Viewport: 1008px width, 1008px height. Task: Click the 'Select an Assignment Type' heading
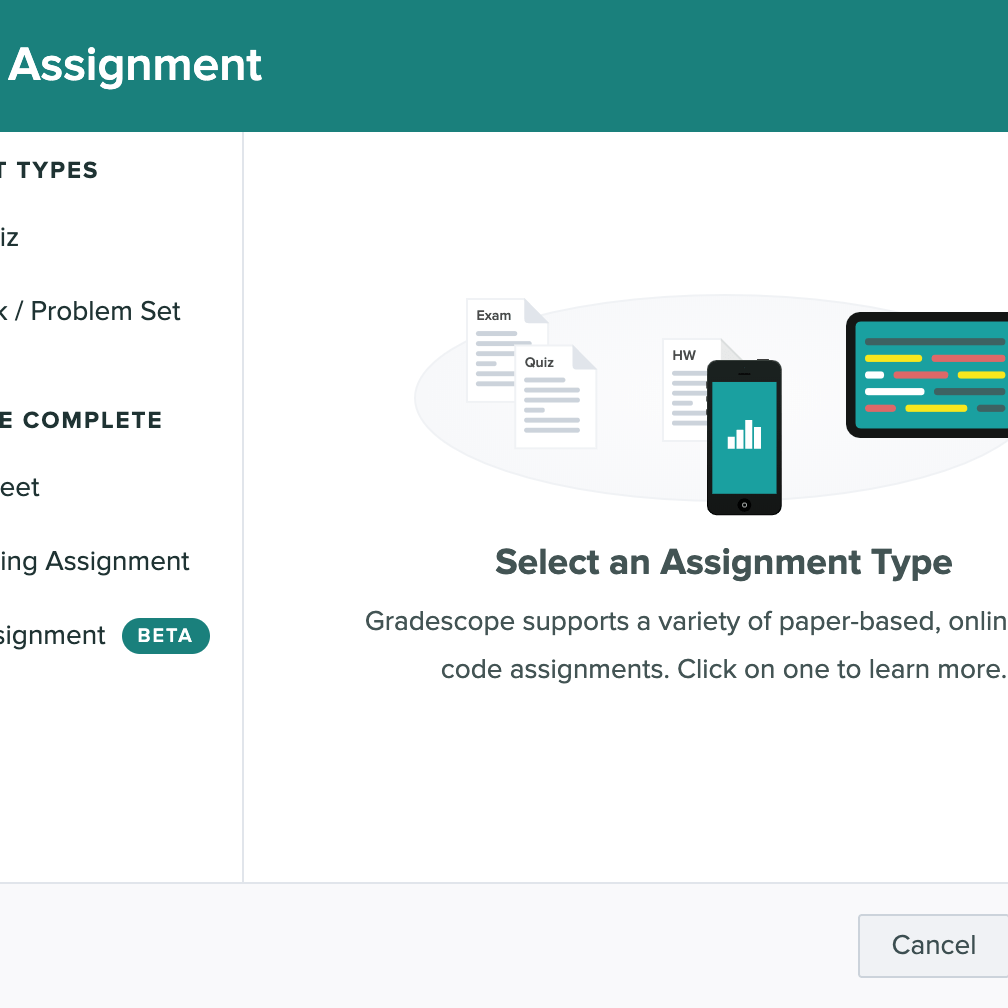pyautogui.click(x=723, y=562)
